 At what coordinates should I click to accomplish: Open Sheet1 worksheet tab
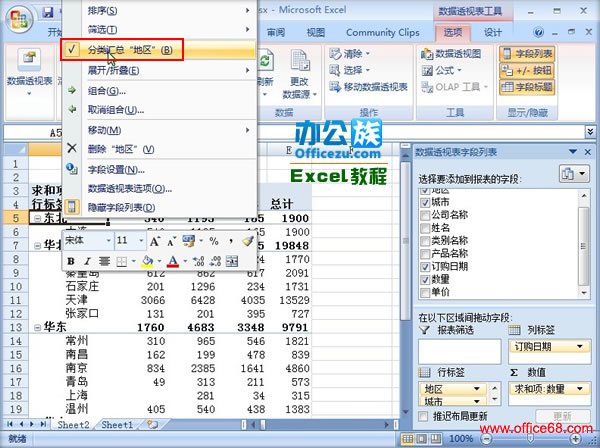(117, 425)
